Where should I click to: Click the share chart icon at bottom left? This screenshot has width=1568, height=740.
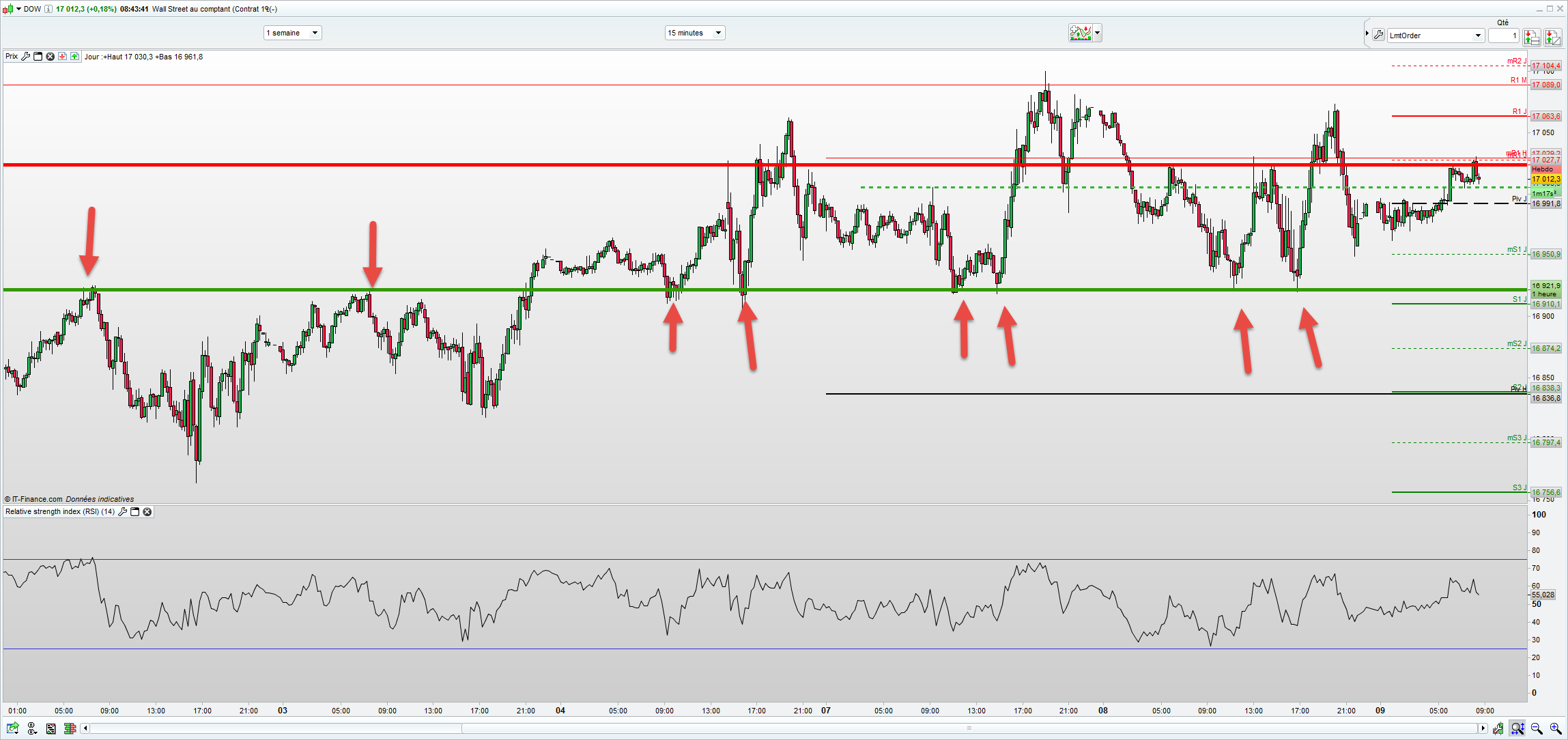coord(12,728)
